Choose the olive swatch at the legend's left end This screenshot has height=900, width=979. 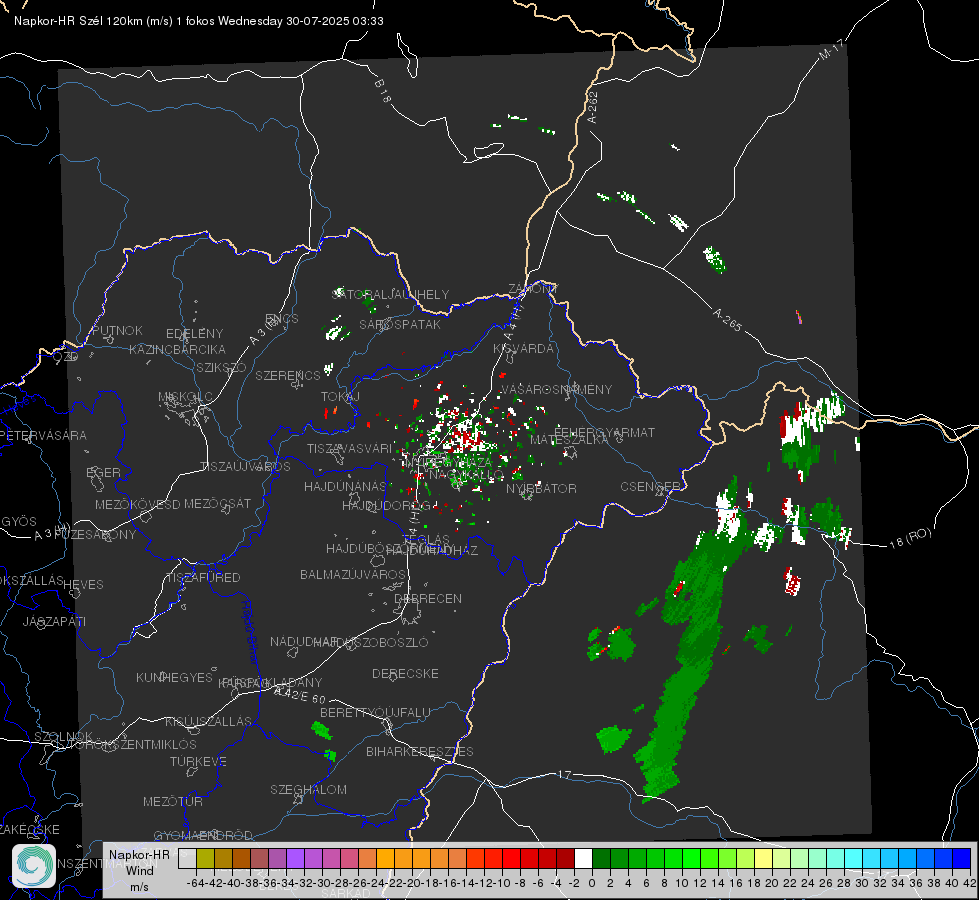click(x=205, y=858)
